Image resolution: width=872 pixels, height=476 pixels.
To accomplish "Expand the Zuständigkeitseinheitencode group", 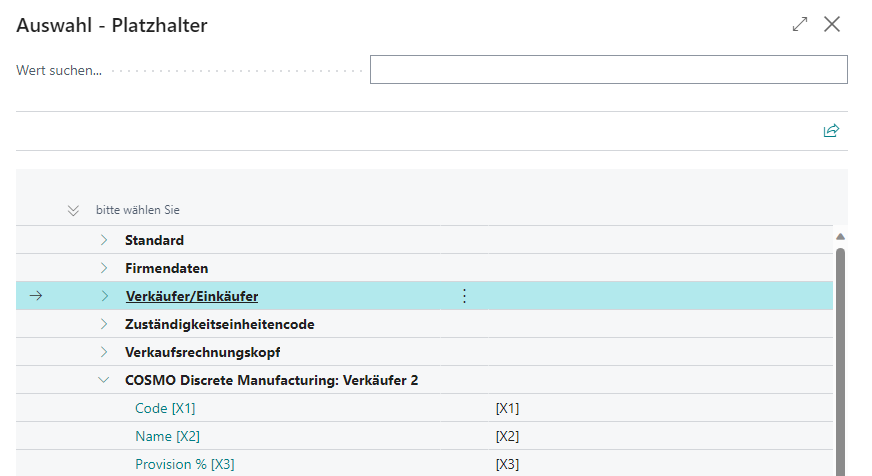I will pyautogui.click(x=104, y=324).
